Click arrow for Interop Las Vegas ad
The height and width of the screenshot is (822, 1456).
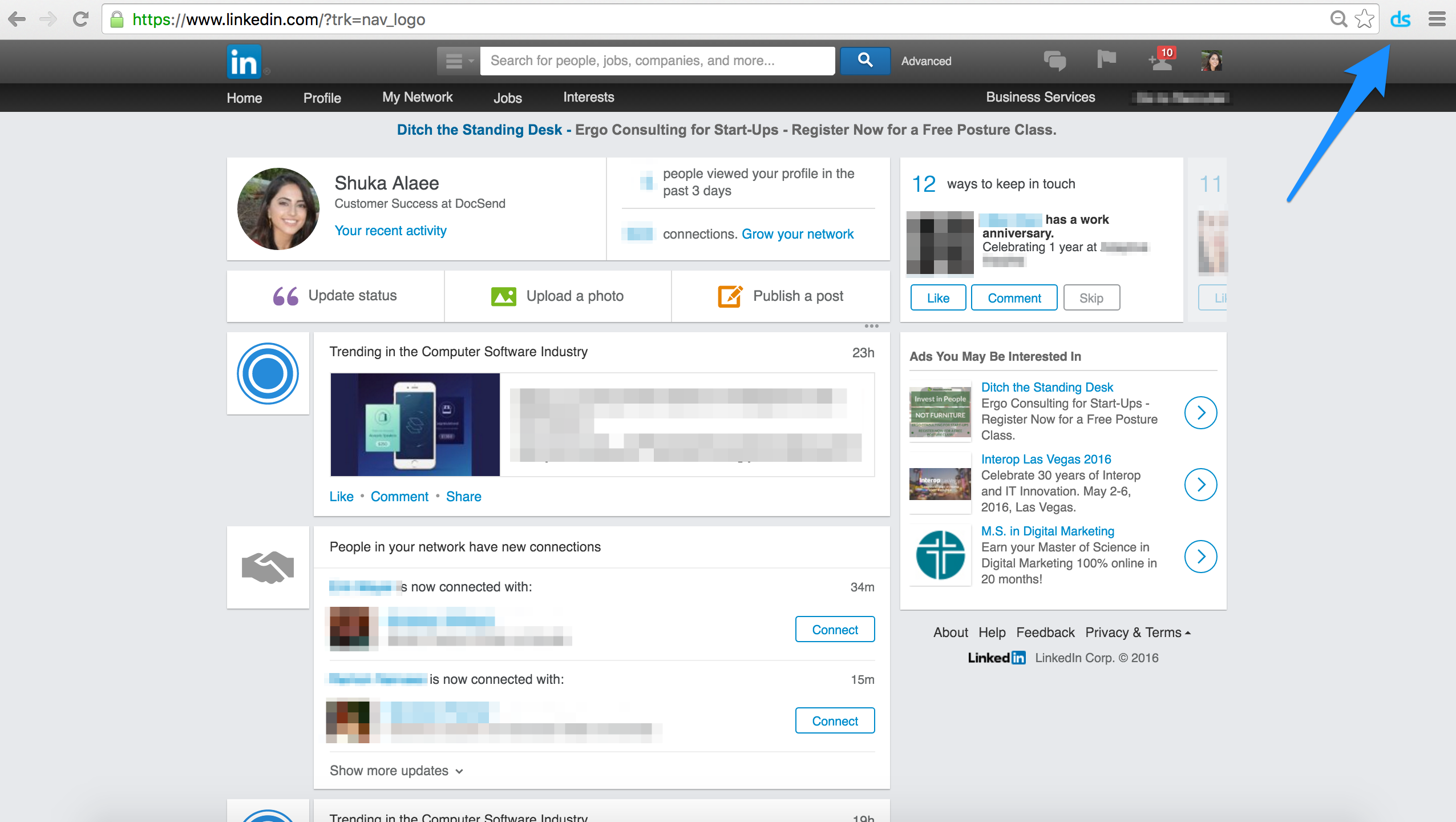1201,484
